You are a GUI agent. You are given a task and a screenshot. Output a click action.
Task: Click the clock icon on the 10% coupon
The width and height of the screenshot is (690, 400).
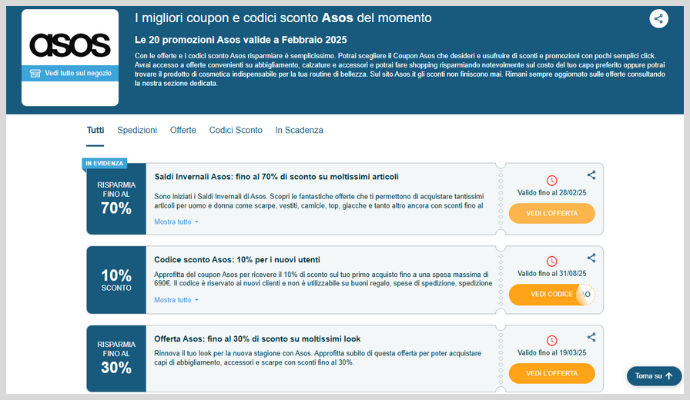click(x=551, y=262)
